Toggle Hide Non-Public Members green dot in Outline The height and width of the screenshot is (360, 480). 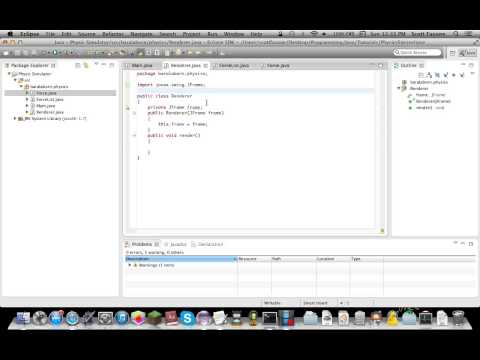[x=454, y=75]
